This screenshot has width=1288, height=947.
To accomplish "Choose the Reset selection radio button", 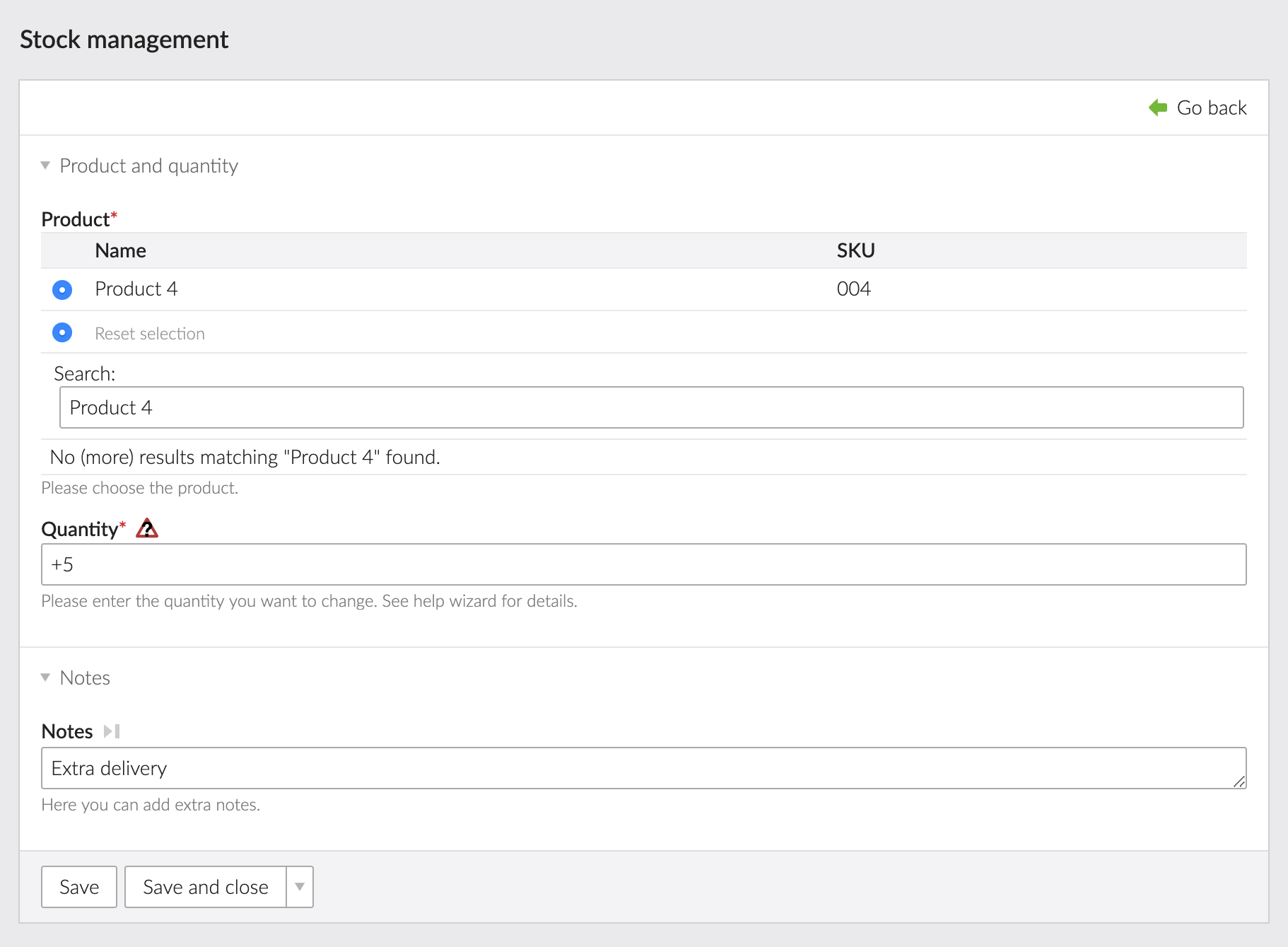I will tap(62, 332).
